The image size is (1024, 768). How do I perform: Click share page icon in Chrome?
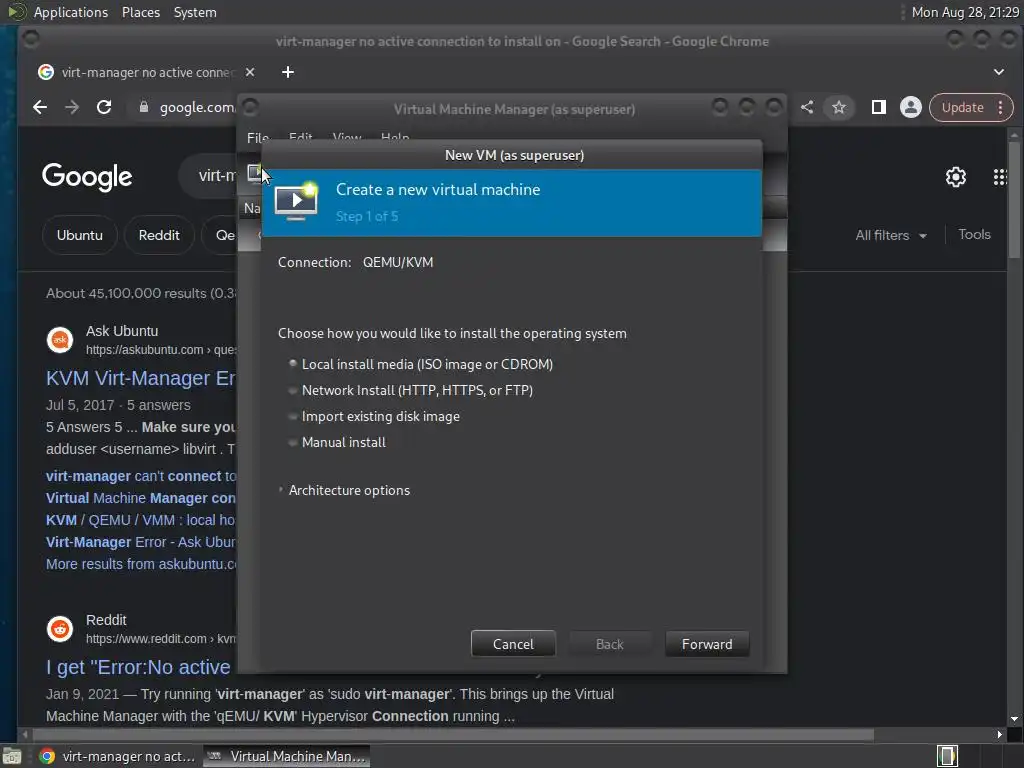(x=807, y=107)
